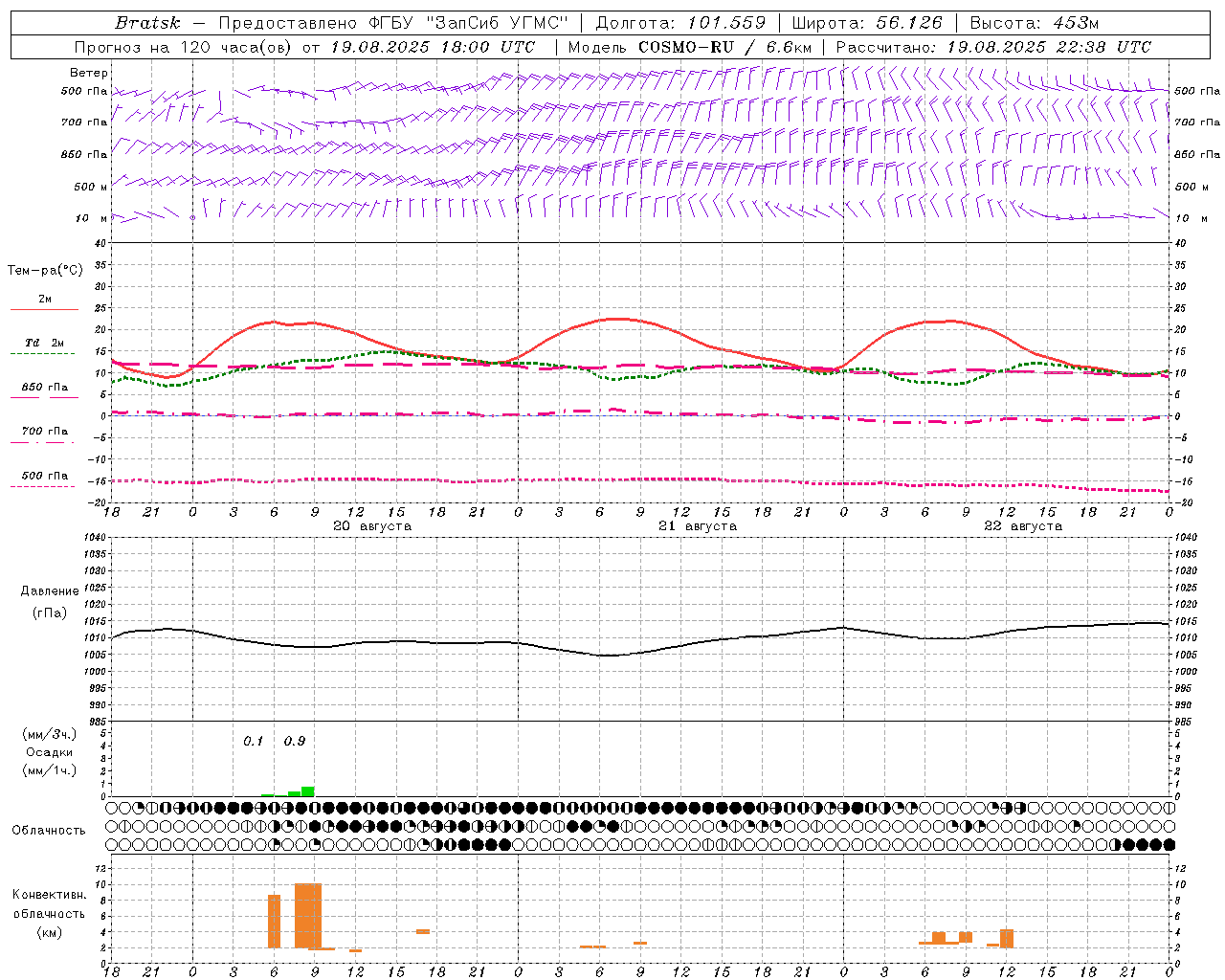
Task: Click the precipitation amount "0.9"
Action: point(295,742)
